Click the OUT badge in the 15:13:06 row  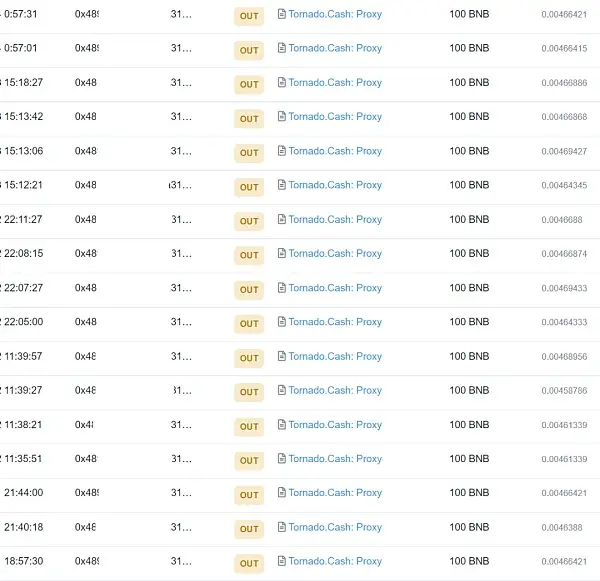pos(249,153)
